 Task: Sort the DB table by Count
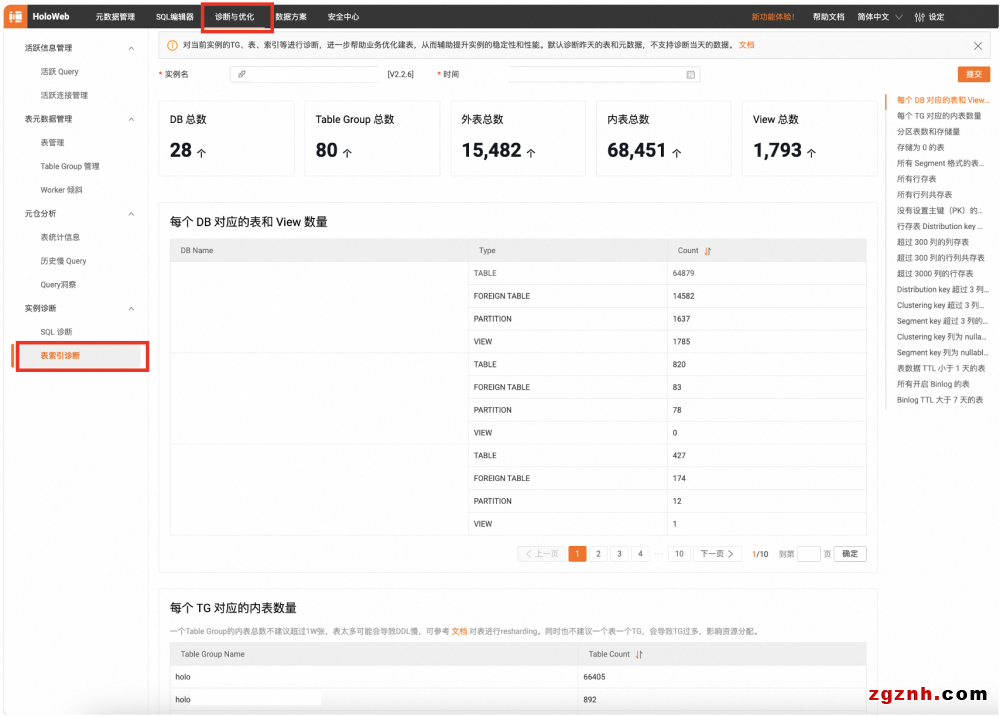[708, 251]
